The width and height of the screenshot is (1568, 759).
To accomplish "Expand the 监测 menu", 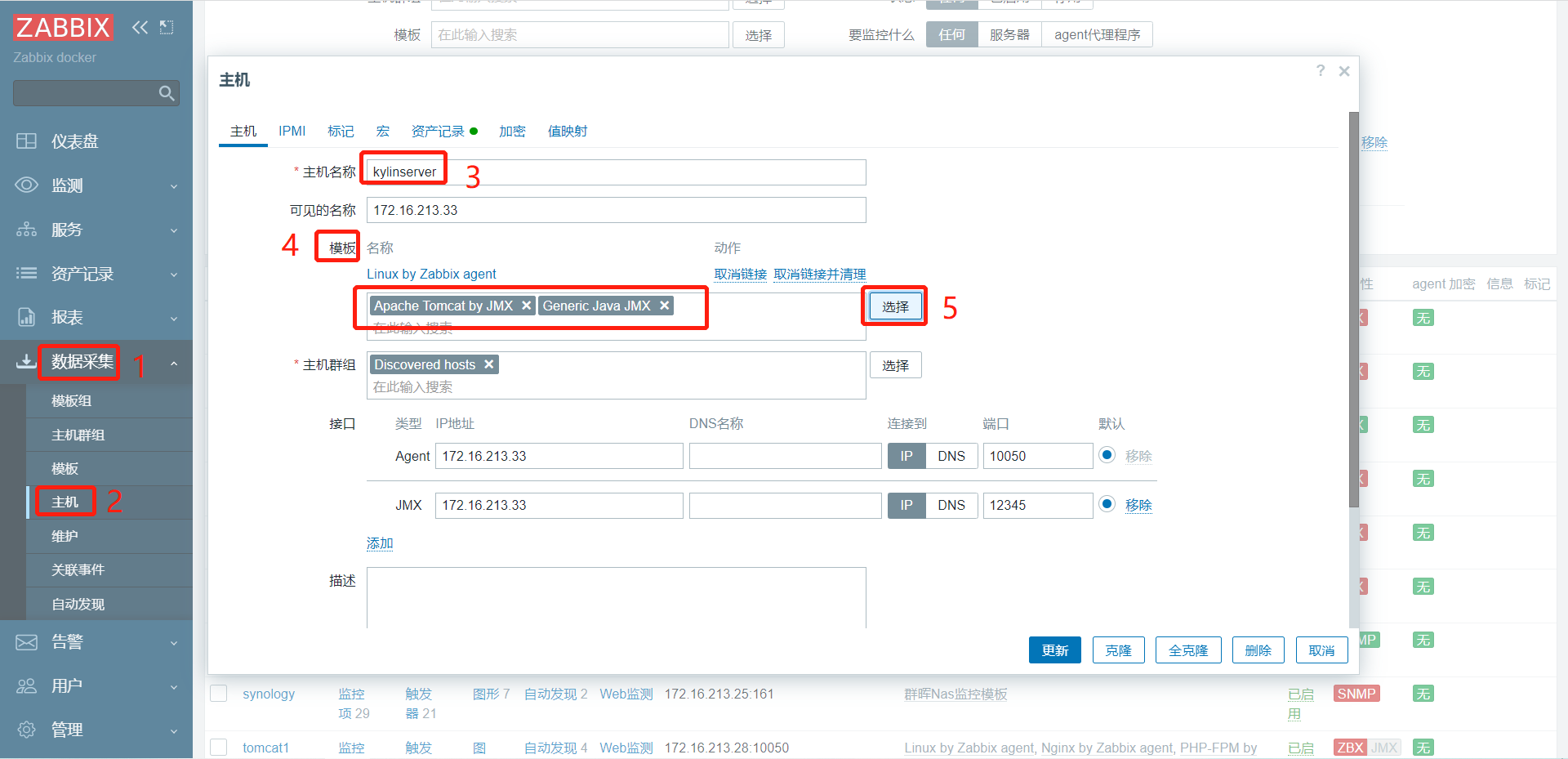I will point(174,186).
